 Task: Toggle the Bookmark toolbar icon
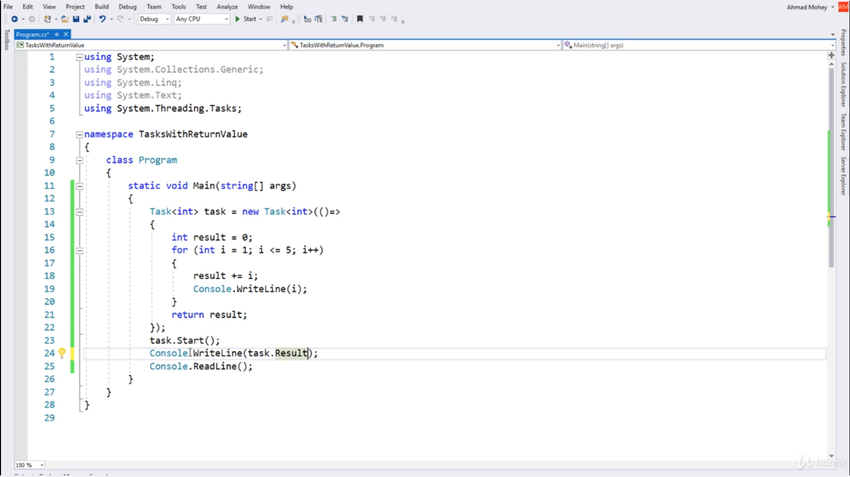tap(359, 19)
